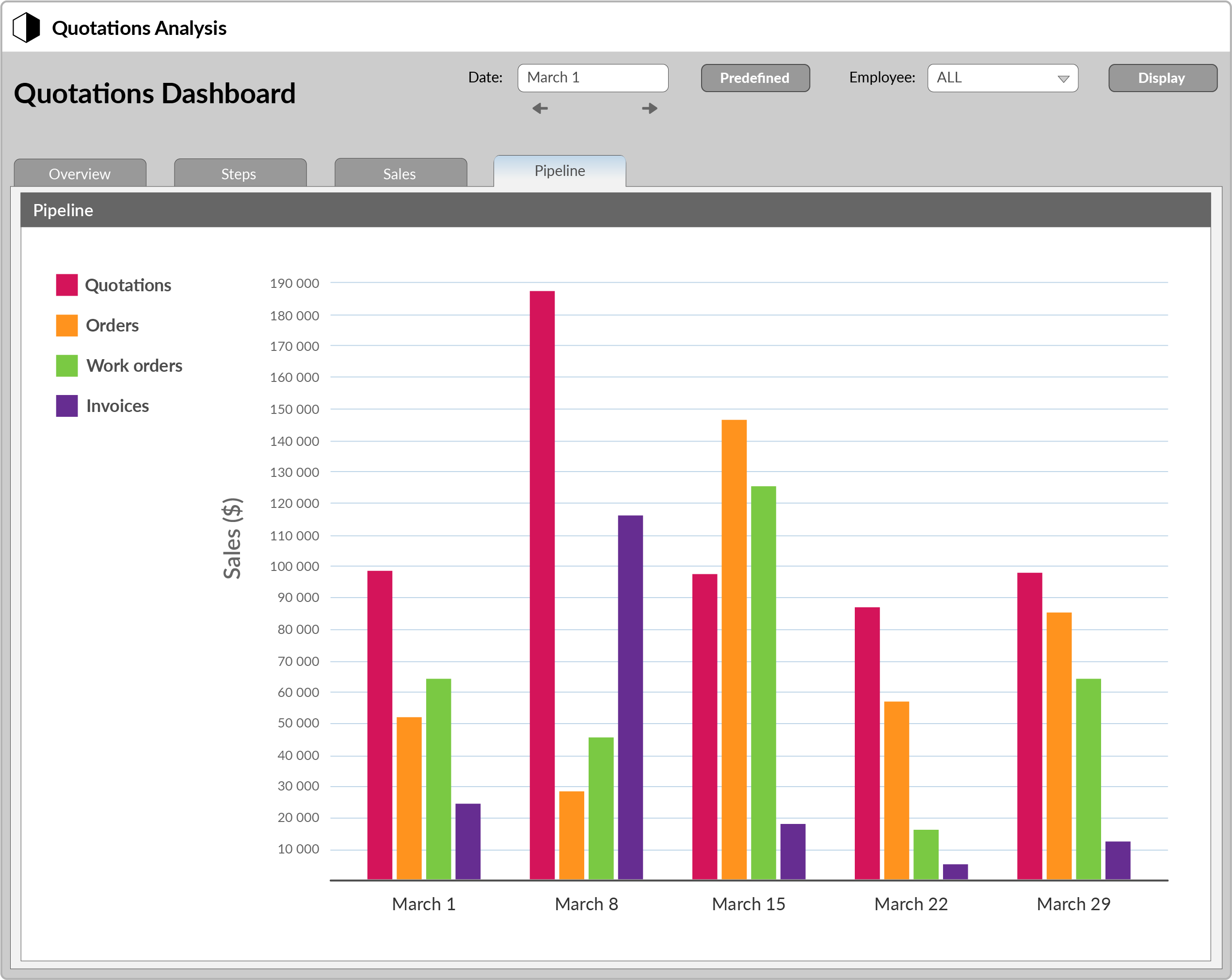
Task: Click the March 1 axis label
Action: click(423, 904)
